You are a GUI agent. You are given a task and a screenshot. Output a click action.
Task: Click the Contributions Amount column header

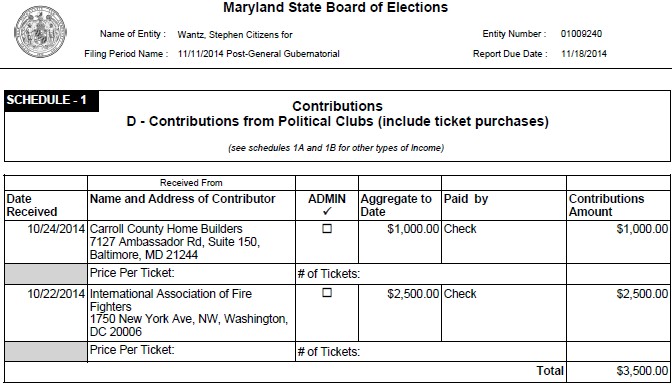click(x=606, y=205)
